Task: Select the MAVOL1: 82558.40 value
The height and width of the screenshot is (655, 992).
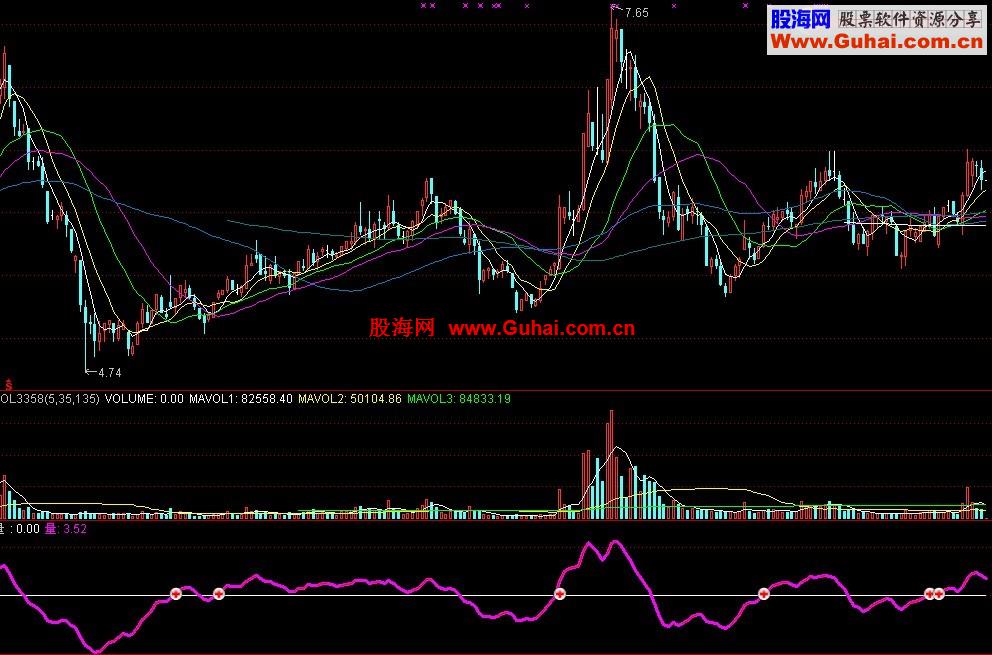Action: point(241,399)
